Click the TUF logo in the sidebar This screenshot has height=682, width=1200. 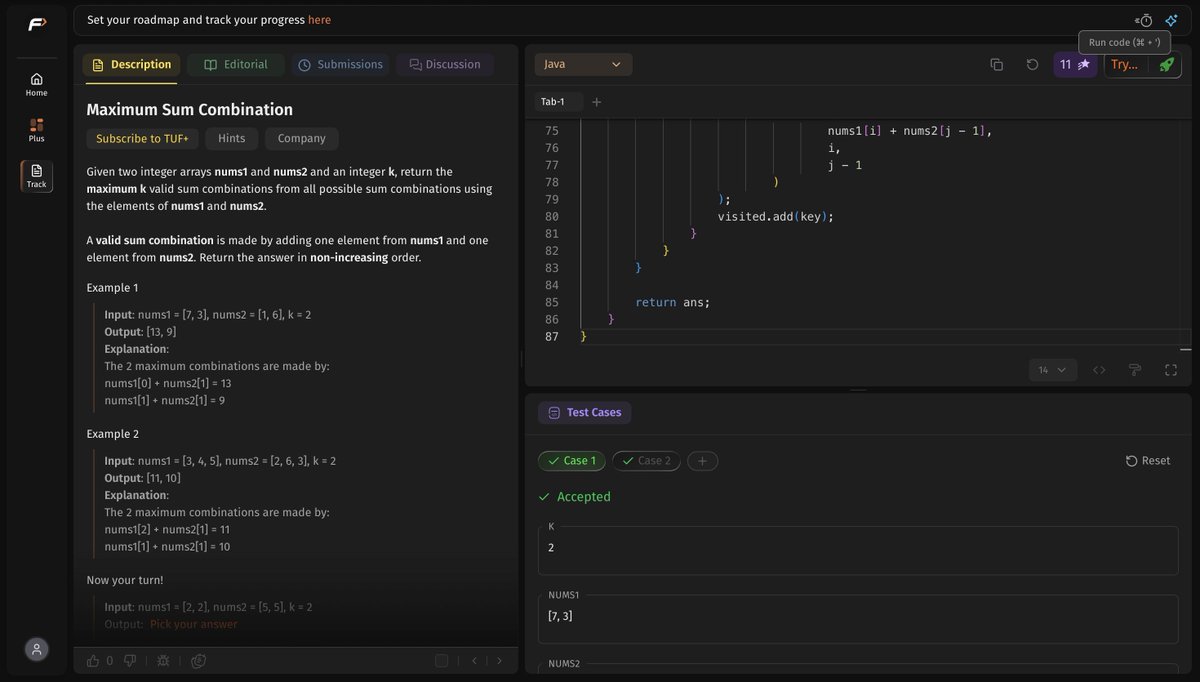point(37,24)
